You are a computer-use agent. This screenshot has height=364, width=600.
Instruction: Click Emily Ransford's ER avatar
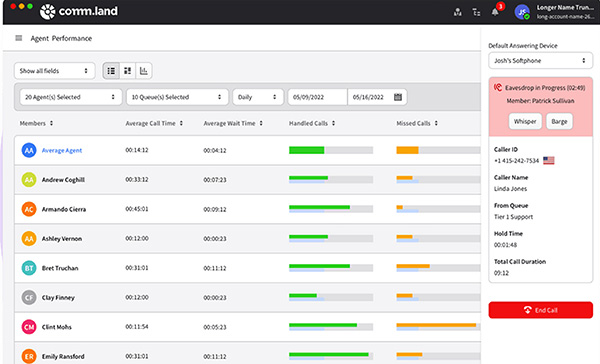point(29,356)
